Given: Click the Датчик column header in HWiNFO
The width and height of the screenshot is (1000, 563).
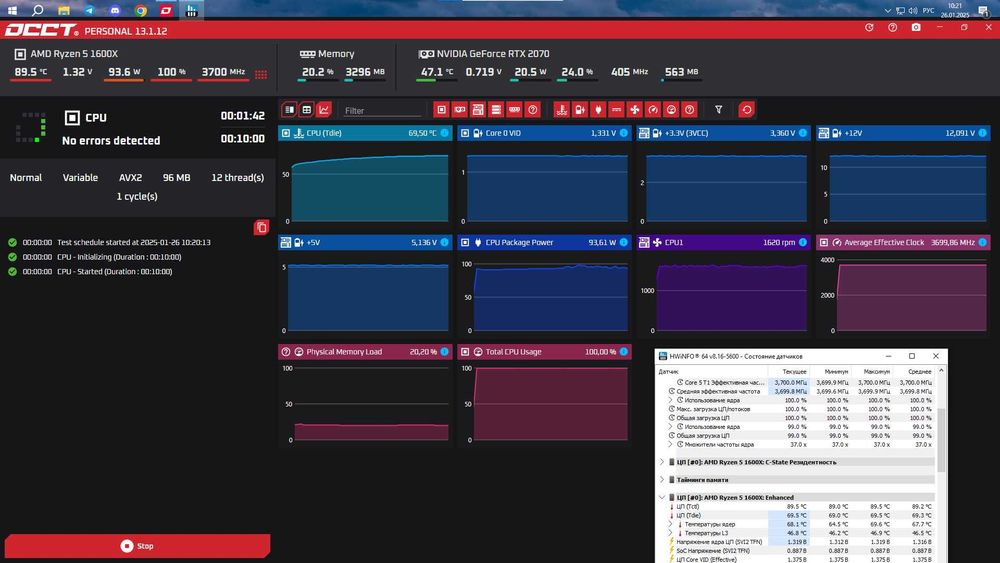Looking at the screenshot, I should pyautogui.click(x=712, y=371).
